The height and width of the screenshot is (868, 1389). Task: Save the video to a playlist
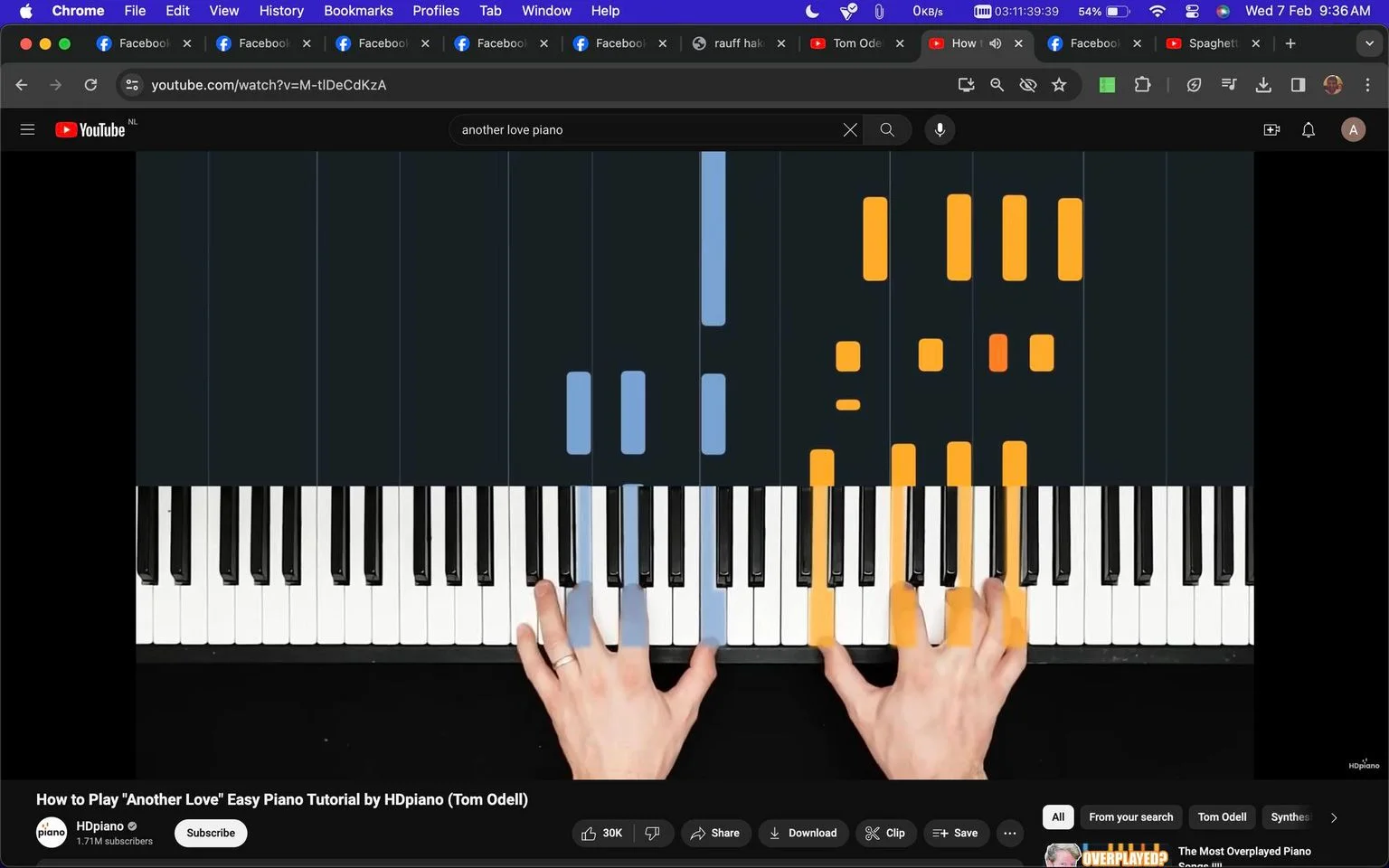pyautogui.click(x=956, y=833)
